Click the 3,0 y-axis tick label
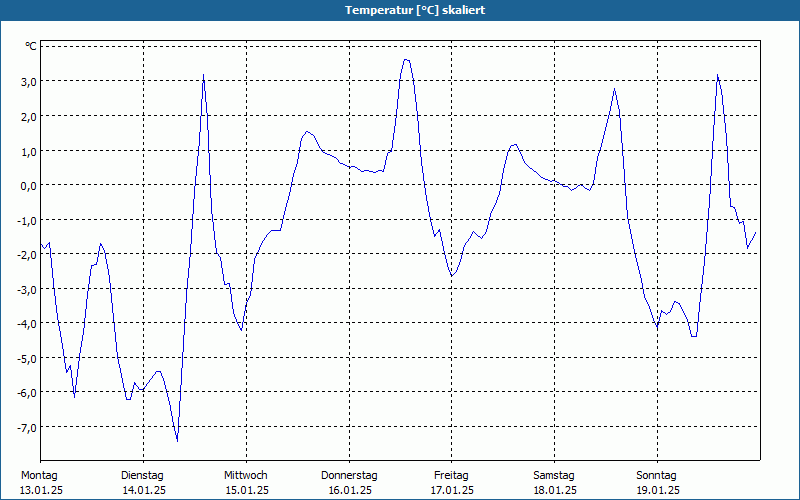The width and height of the screenshot is (800, 500). click(28, 82)
